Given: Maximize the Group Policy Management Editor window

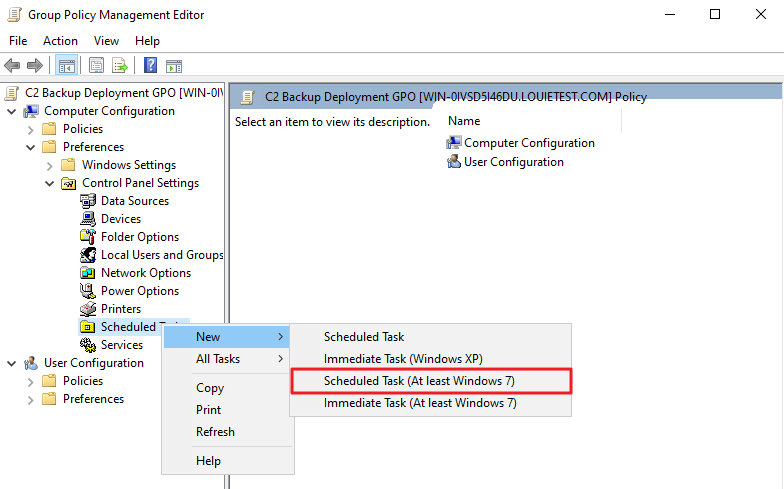Looking at the screenshot, I should [715, 14].
